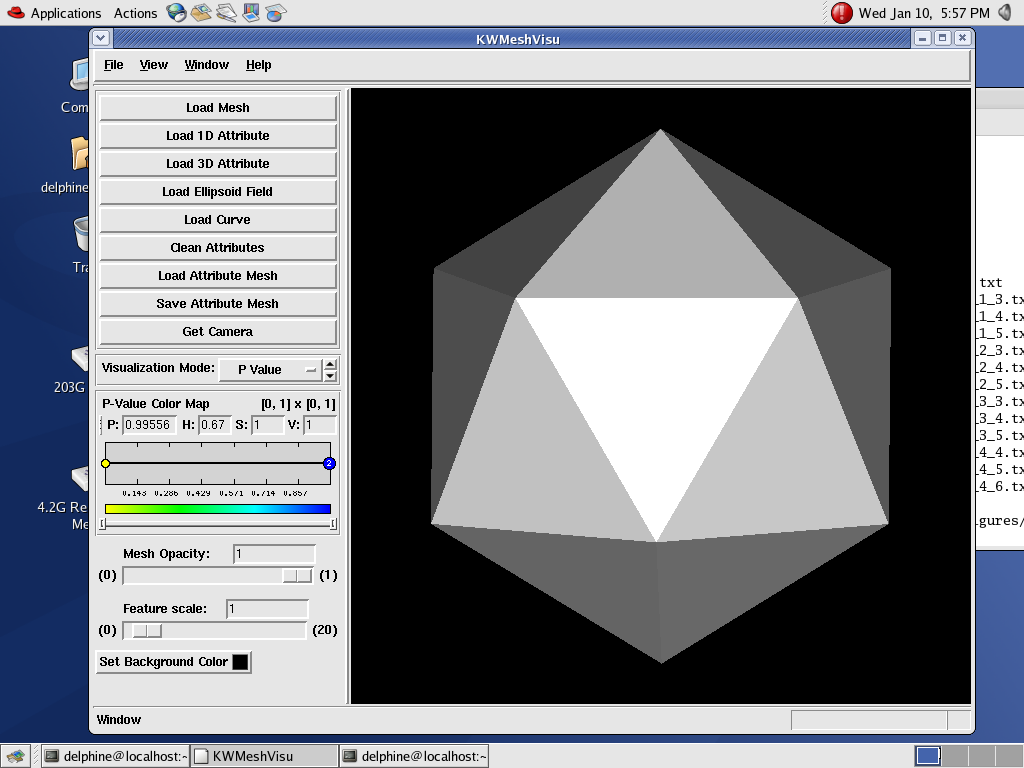
Task: Click the Visualization Mode down arrow
Action: click(331, 376)
